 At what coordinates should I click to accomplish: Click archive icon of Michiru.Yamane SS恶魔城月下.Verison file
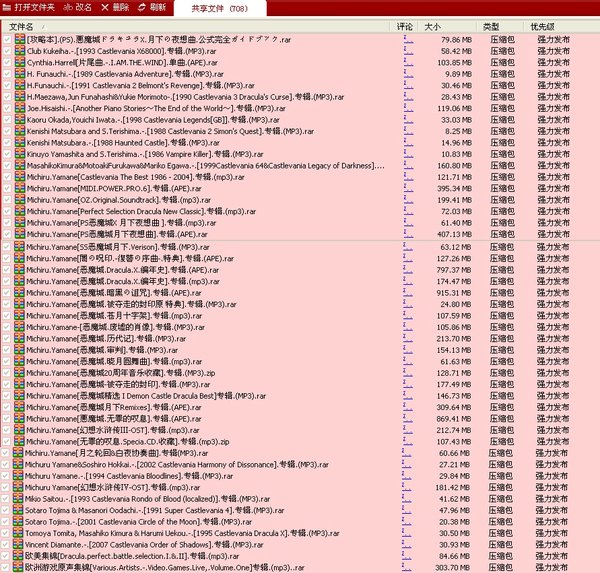(19, 247)
